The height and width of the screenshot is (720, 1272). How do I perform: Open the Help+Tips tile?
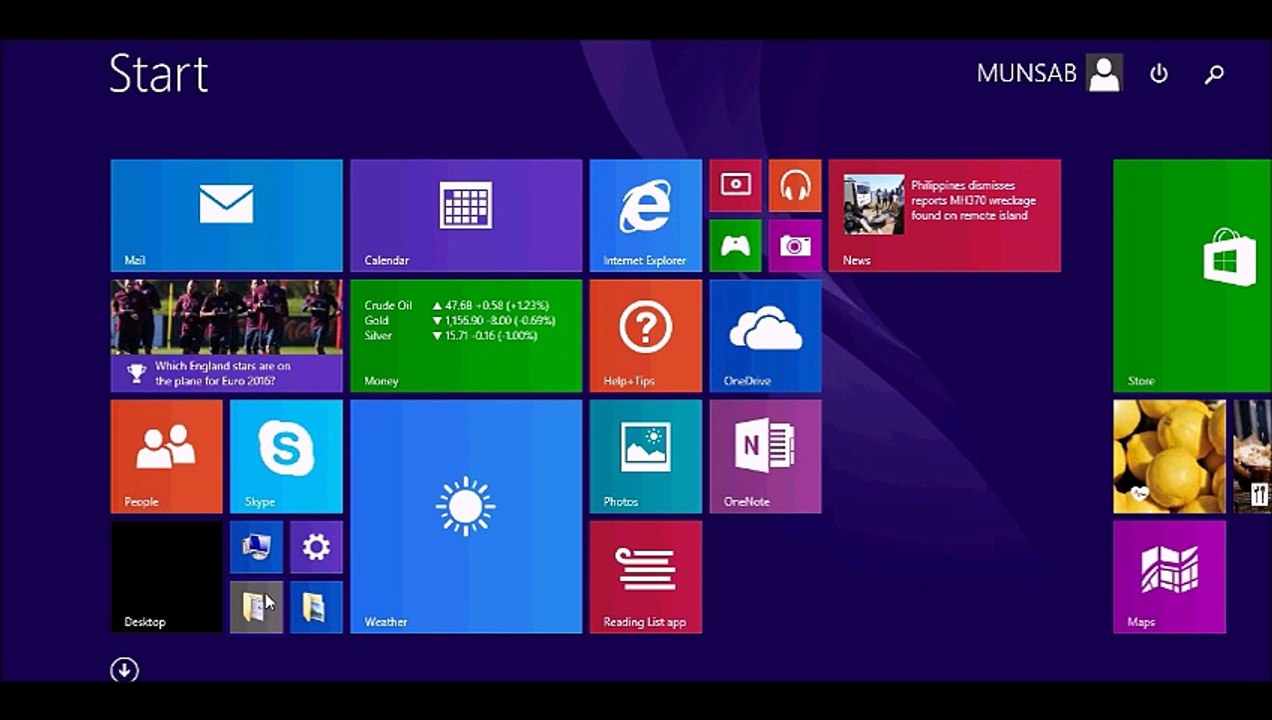645,336
